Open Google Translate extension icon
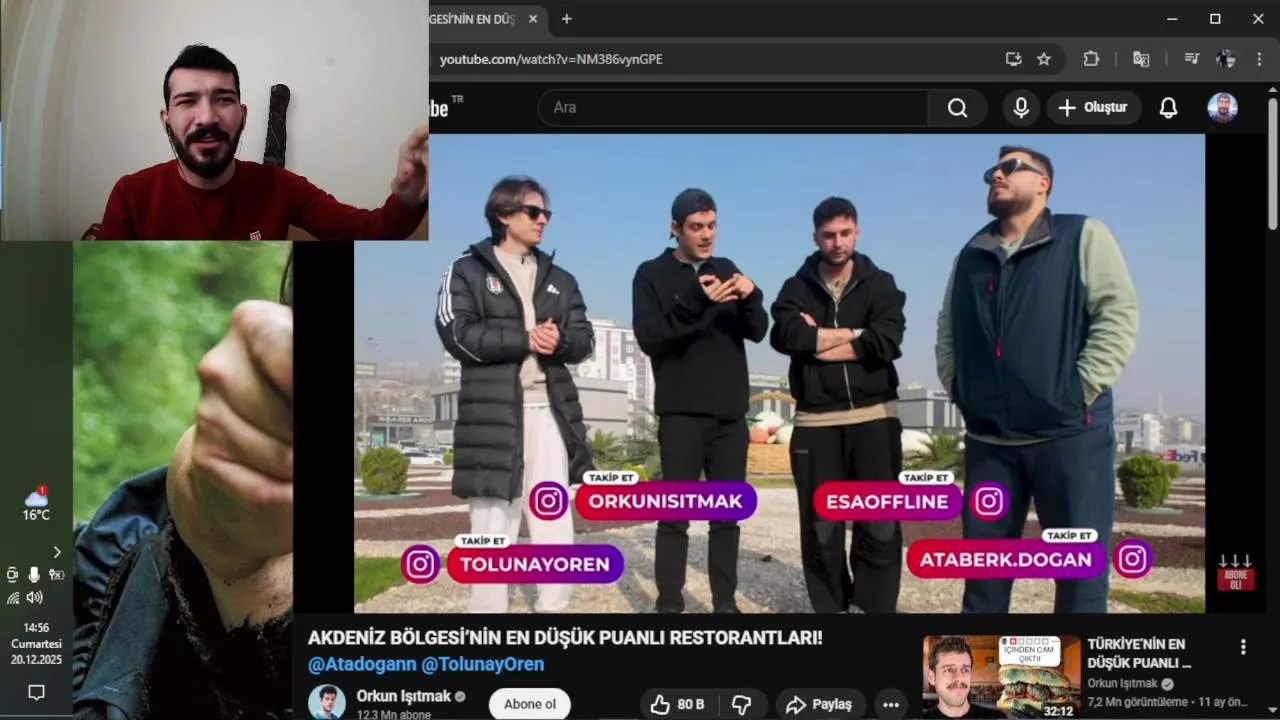This screenshot has height=720, width=1280. click(x=1141, y=59)
